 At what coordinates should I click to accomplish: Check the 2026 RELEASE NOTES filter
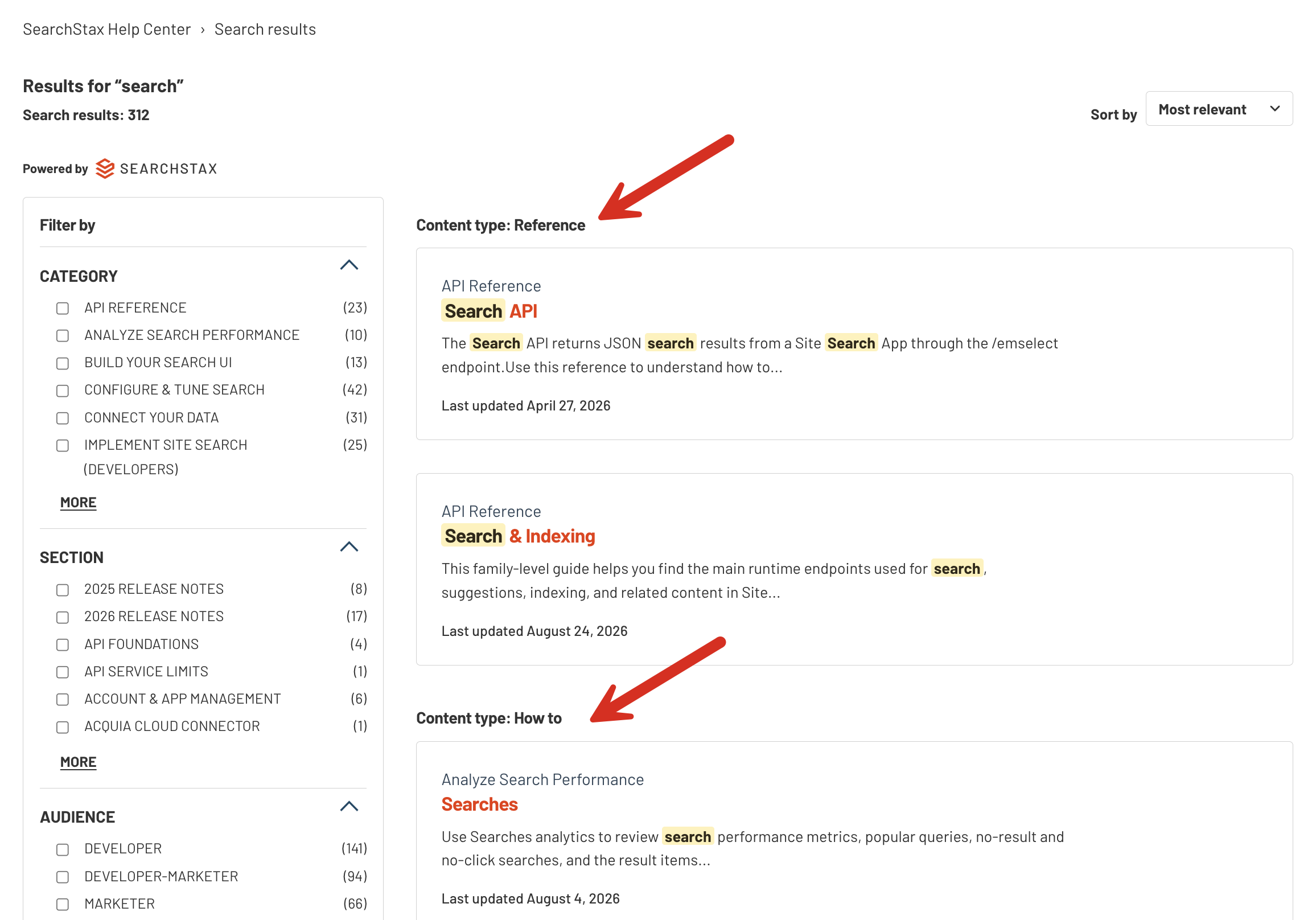tap(63, 617)
